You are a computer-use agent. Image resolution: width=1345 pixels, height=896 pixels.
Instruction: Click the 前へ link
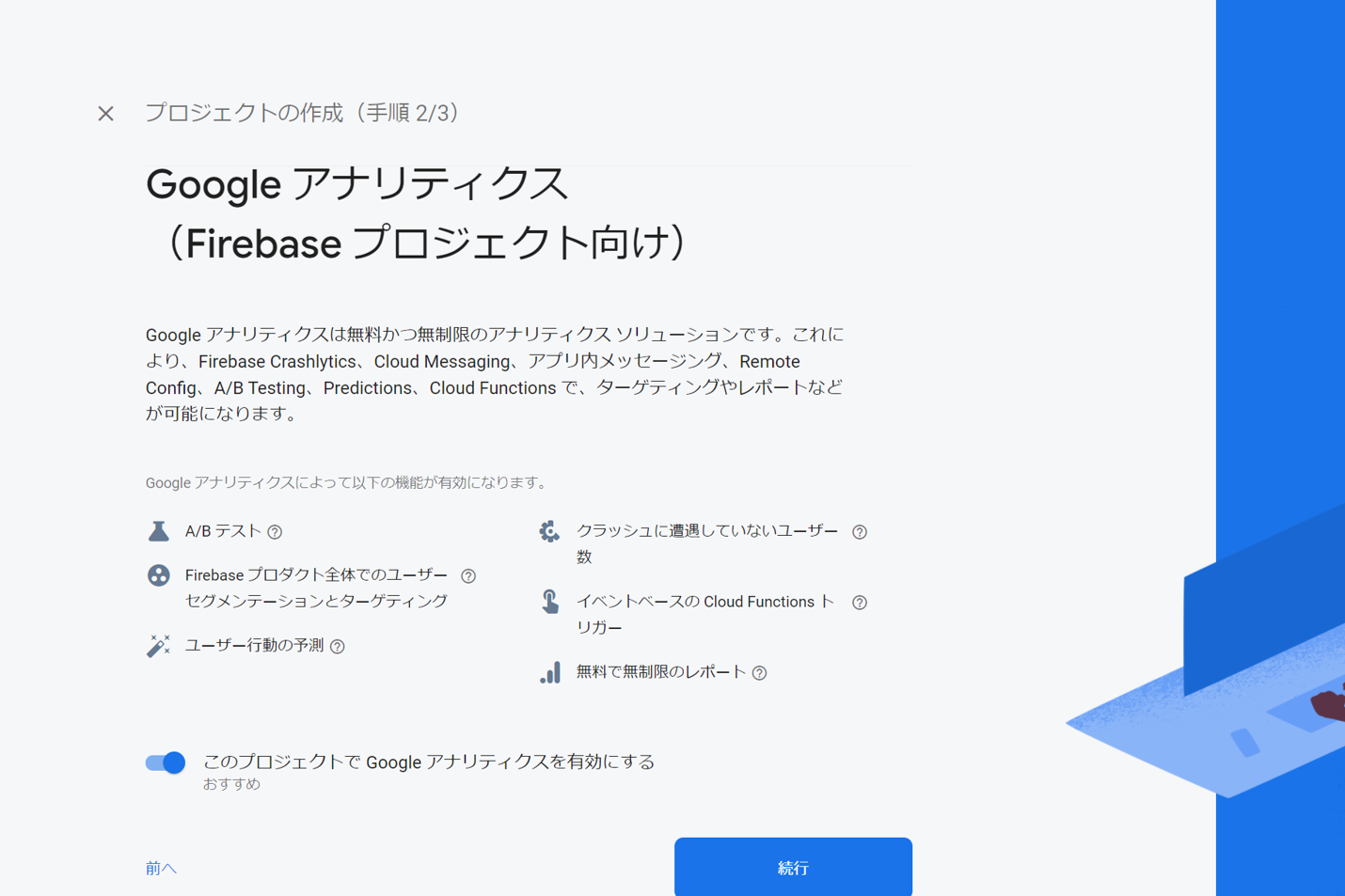coord(160,867)
